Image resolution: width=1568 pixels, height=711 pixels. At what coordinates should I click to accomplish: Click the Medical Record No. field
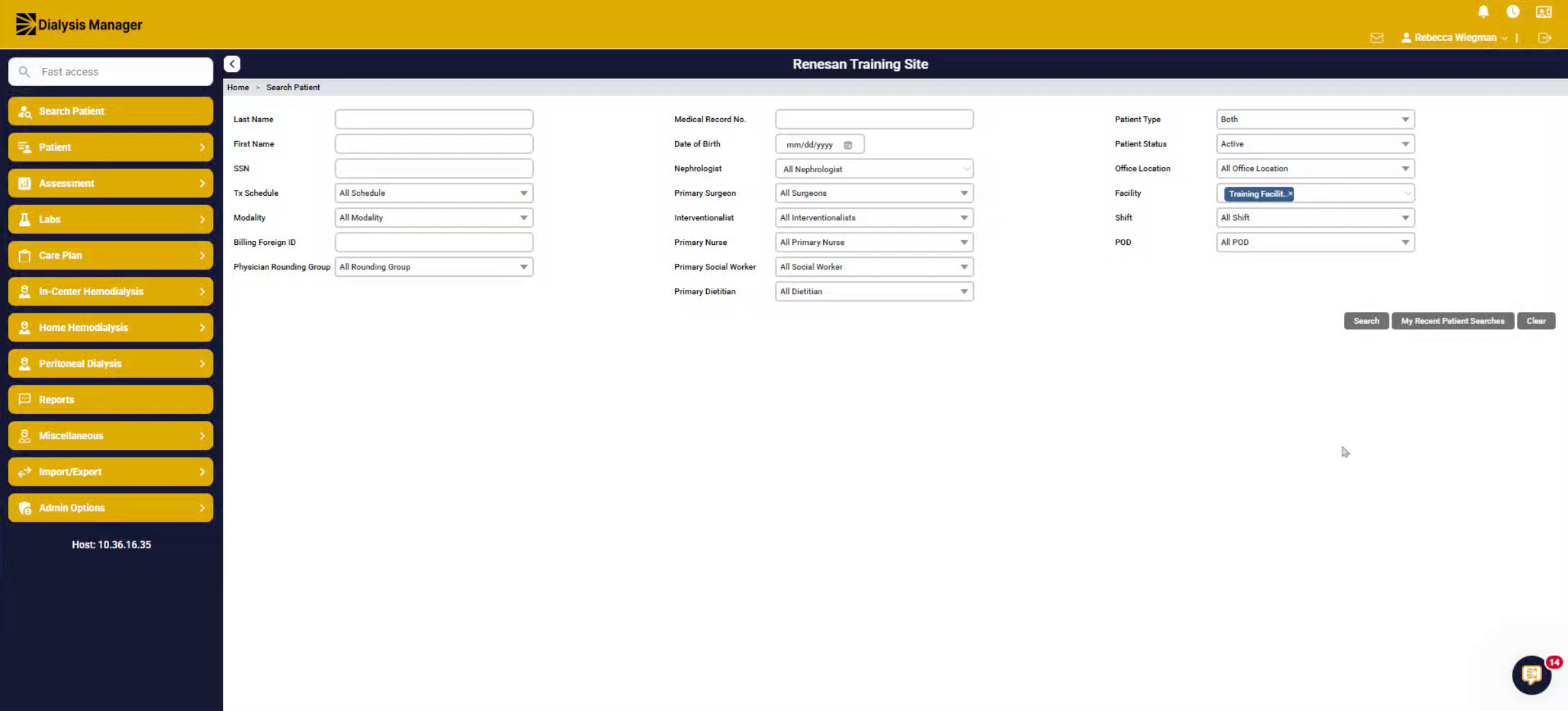pos(874,119)
